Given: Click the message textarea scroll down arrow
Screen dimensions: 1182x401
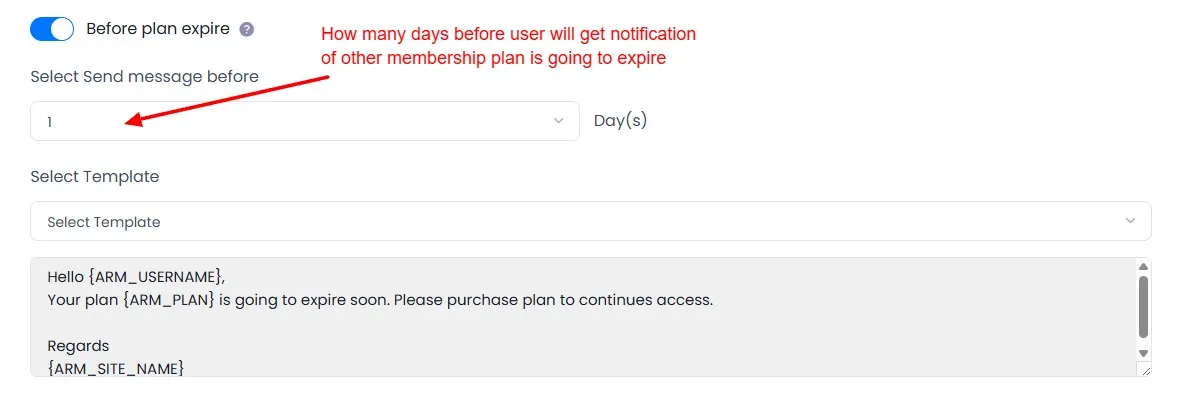Looking at the screenshot, I should (x=1143, y=353).
